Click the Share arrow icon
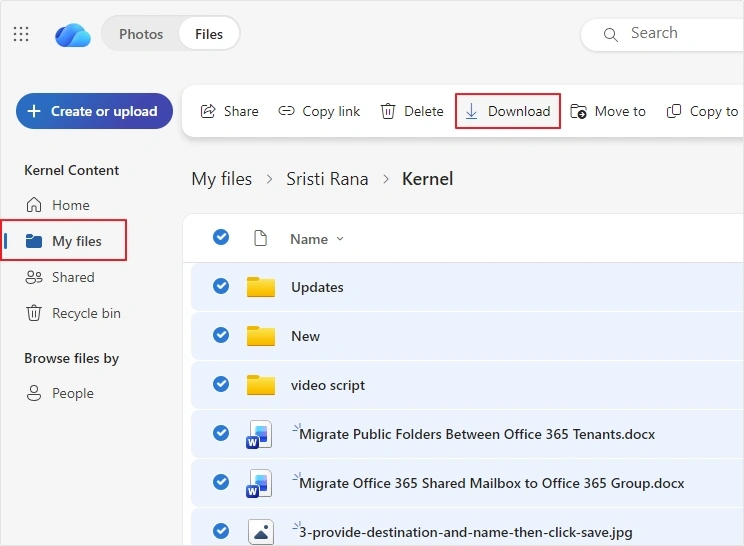Viewport: 744px width, 546px height. (208, 111)
